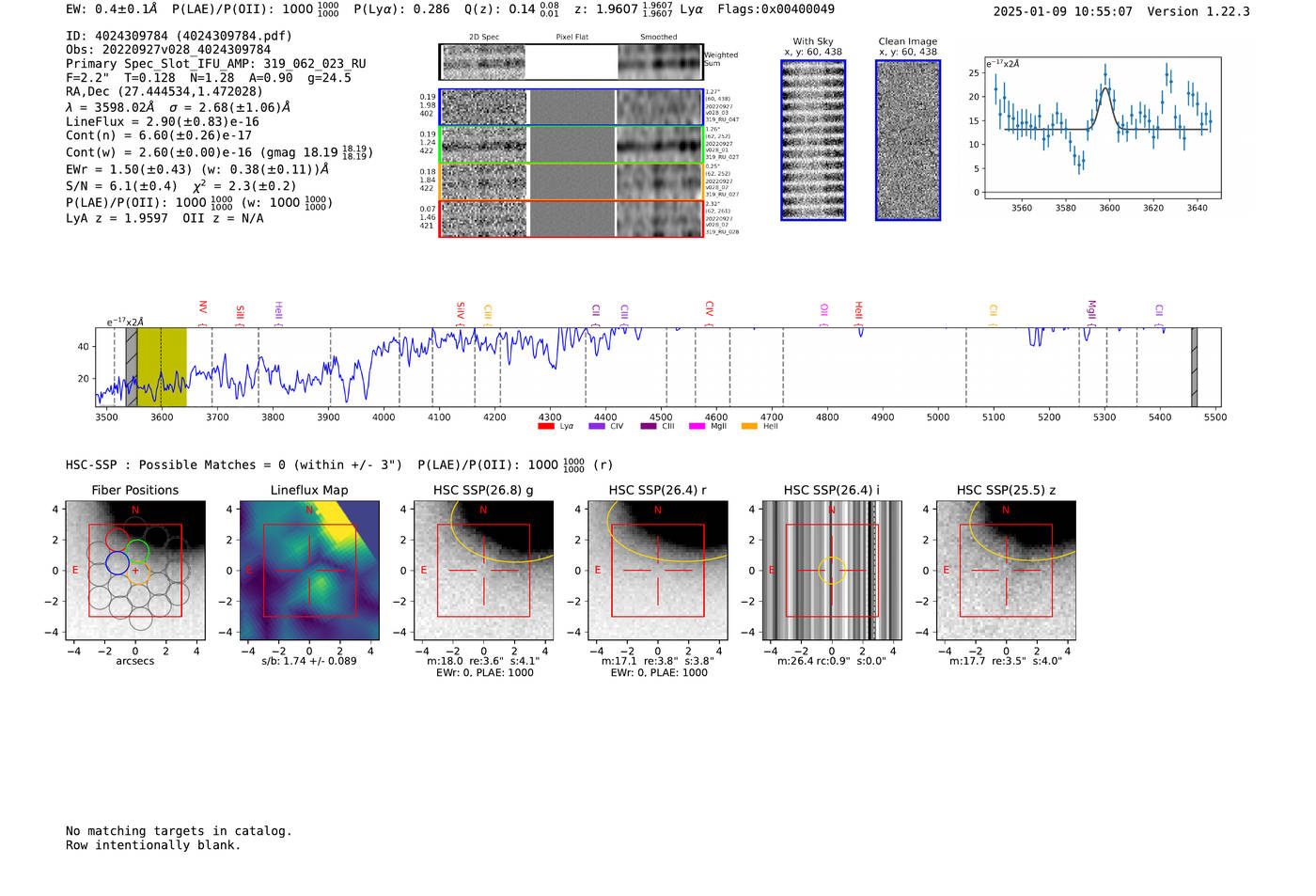
Task: Click the Primary Spec_Slot_IFU_AMP text line
Action: click(x=216, y=64)
